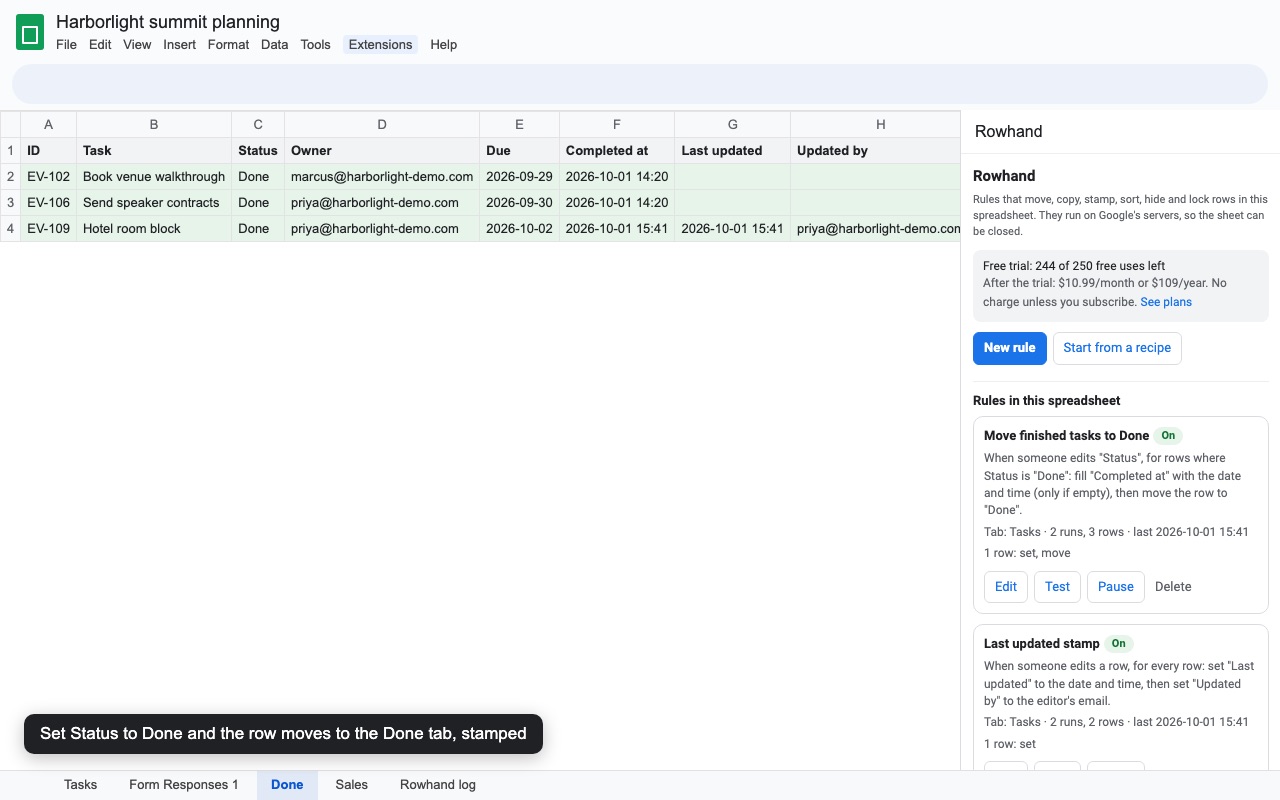This screenshot has height=800, width=1280.
Task: Click the Send speaker contracts cell
Action: pyautogui.click(x=154, y=203)
